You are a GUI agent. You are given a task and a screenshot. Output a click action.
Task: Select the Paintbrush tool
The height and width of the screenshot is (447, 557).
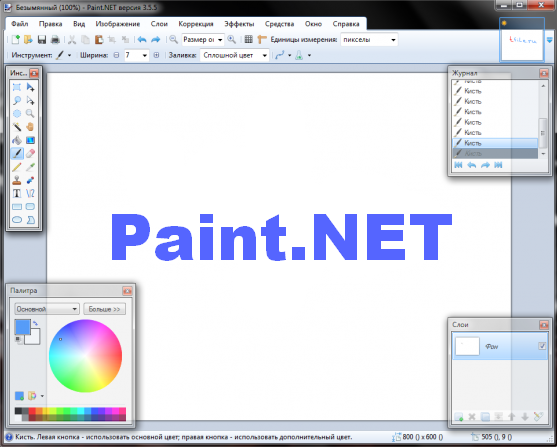pyautogui.click(x=17, y=154)
